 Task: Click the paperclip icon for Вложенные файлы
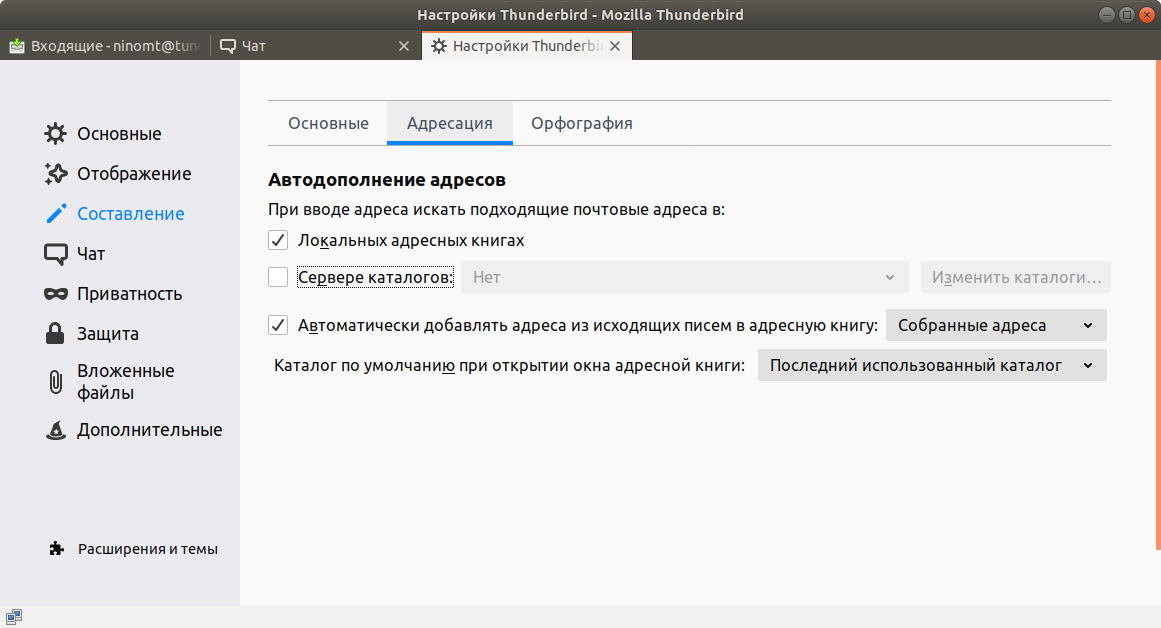tap(56, 382)
